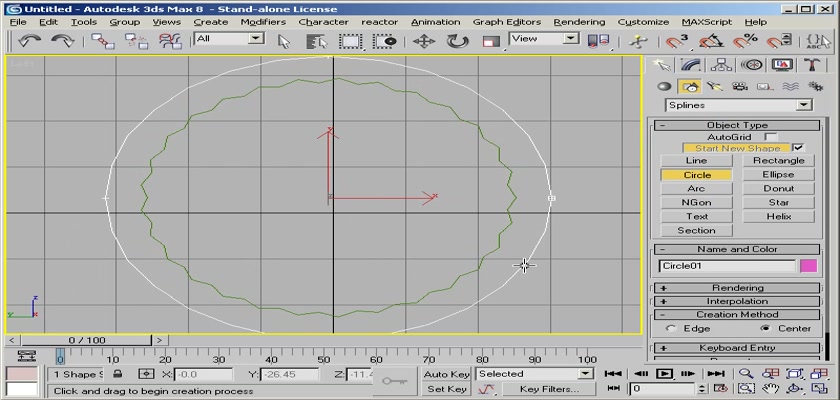
Task: Open the MAXScript menu
Action: click(707, 22)
